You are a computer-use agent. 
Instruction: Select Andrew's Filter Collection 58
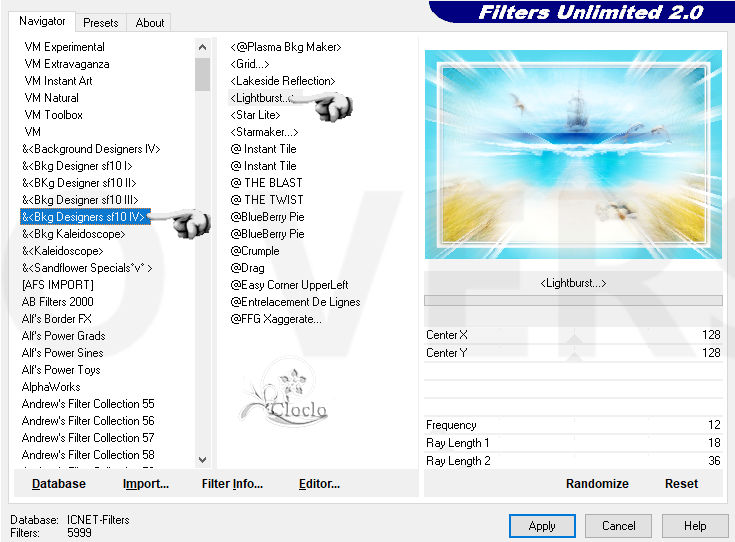pos(88,455)
